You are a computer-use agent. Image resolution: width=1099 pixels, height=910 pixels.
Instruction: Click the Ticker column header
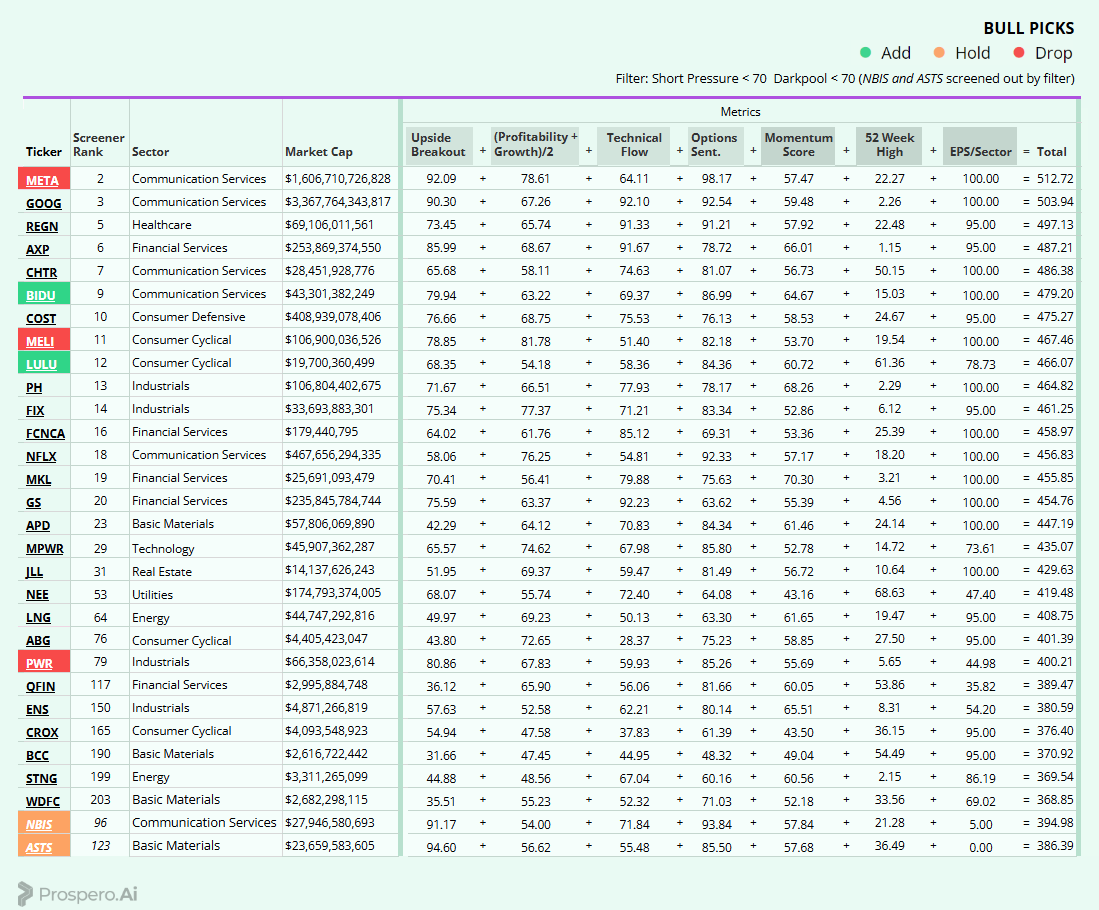43,152
